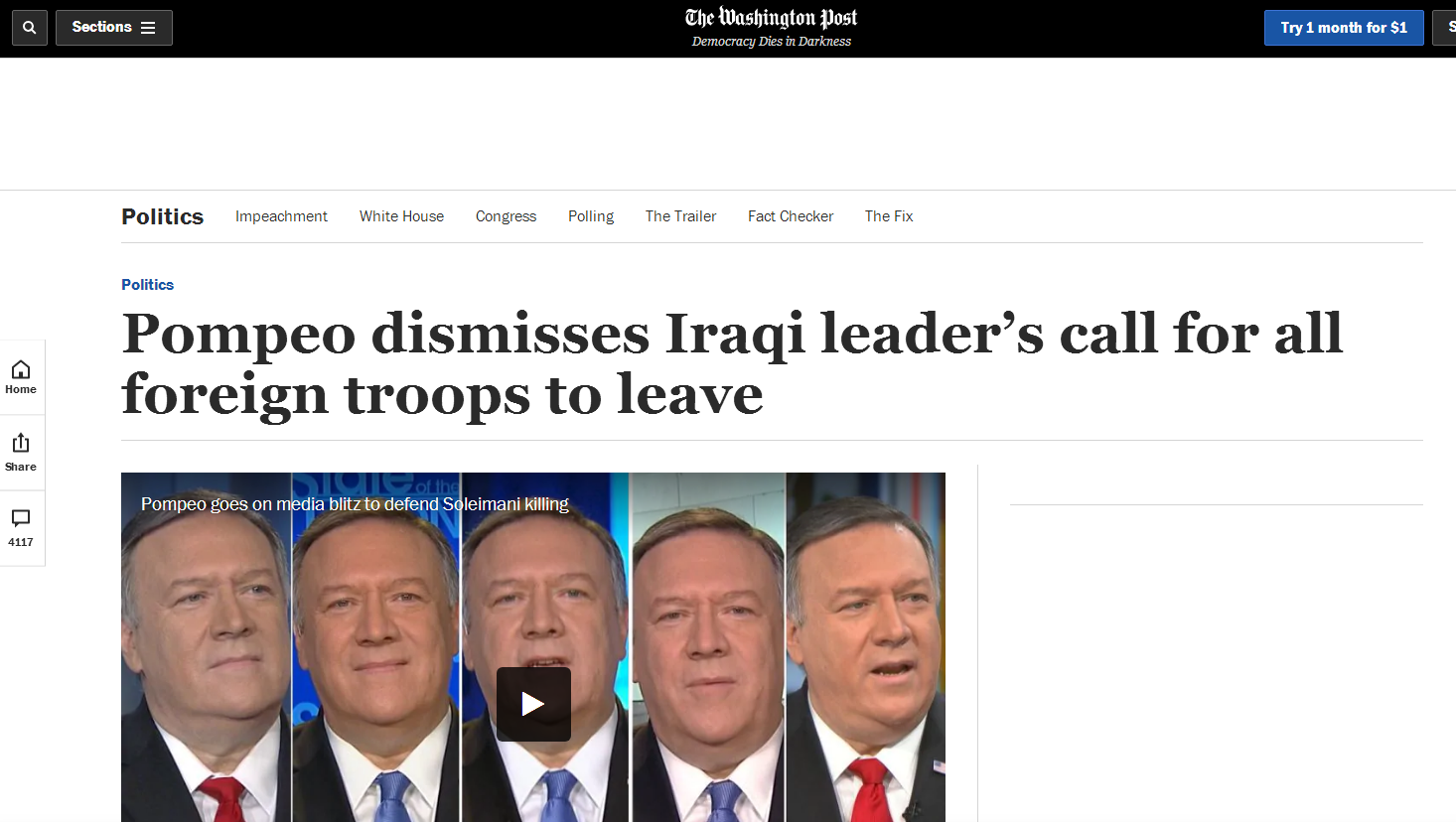Click the Home icon in sidebar
The image size is (1456, 822).
click(x=21, y=377)
